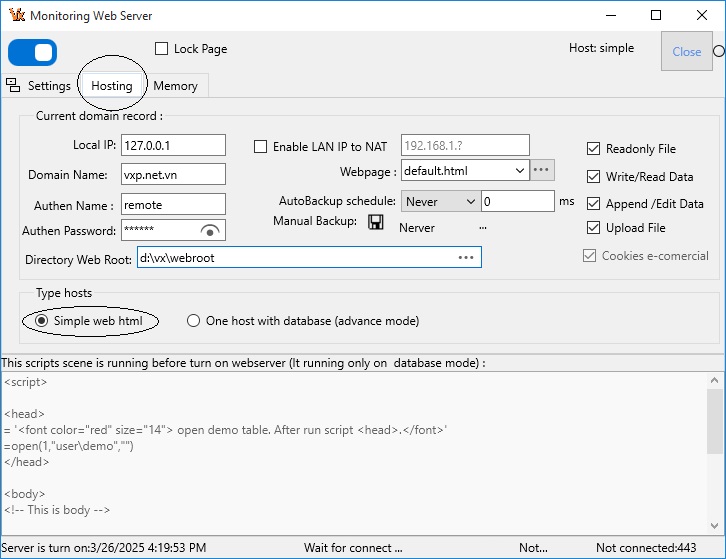
Task: Click scroll down arrow of script box
Action: tap(714, 526)
